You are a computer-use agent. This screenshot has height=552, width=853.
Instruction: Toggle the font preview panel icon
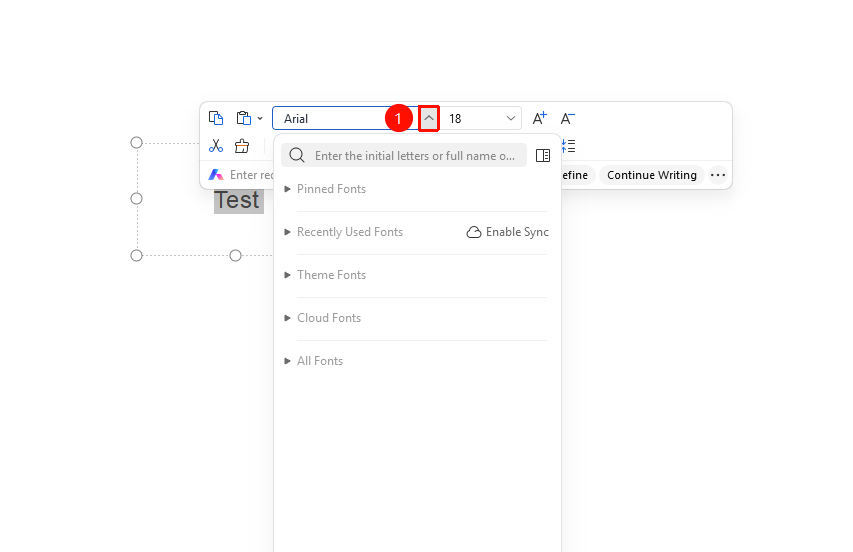(x=543, y=156)
